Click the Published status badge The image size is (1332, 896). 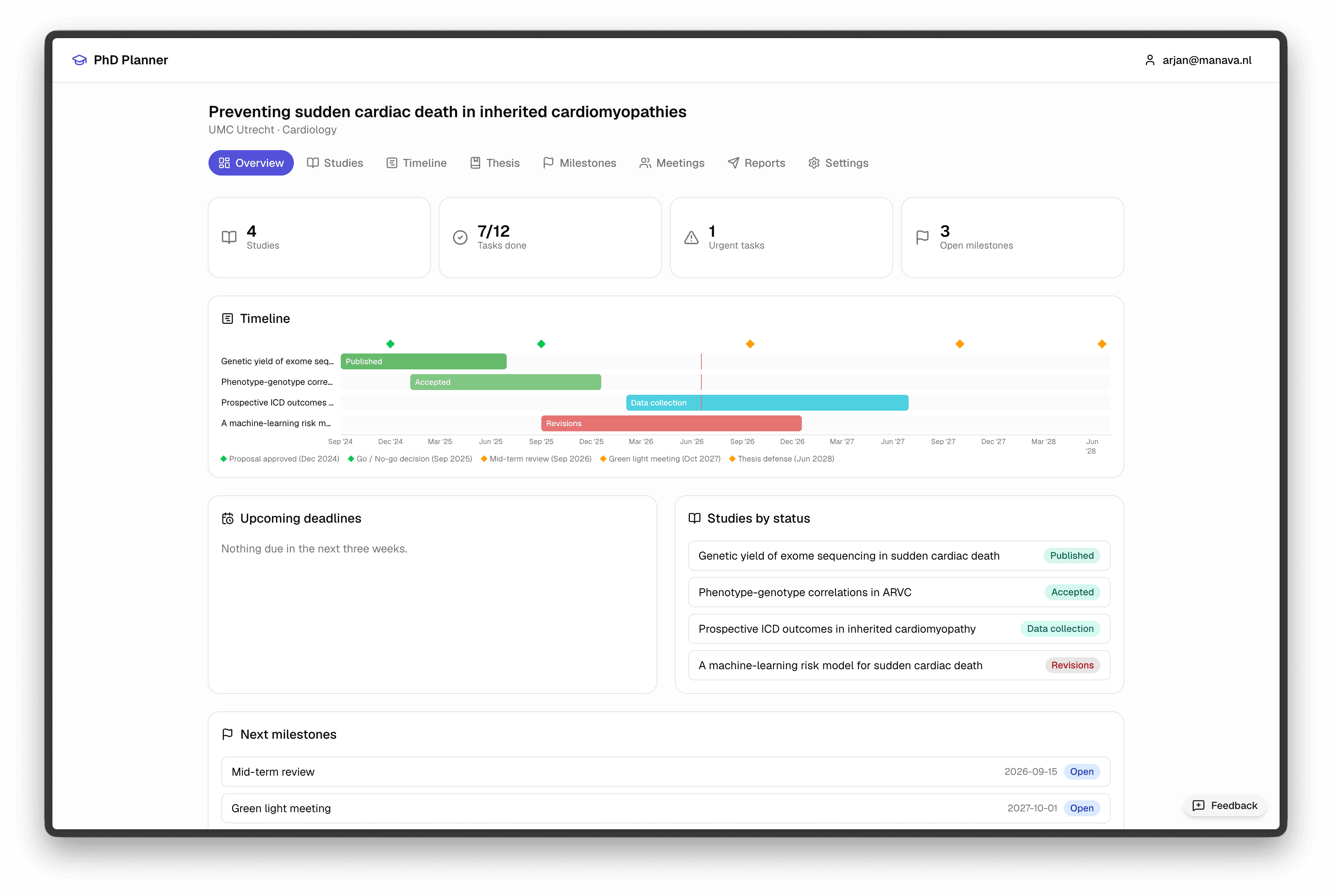coord(1072,556)
